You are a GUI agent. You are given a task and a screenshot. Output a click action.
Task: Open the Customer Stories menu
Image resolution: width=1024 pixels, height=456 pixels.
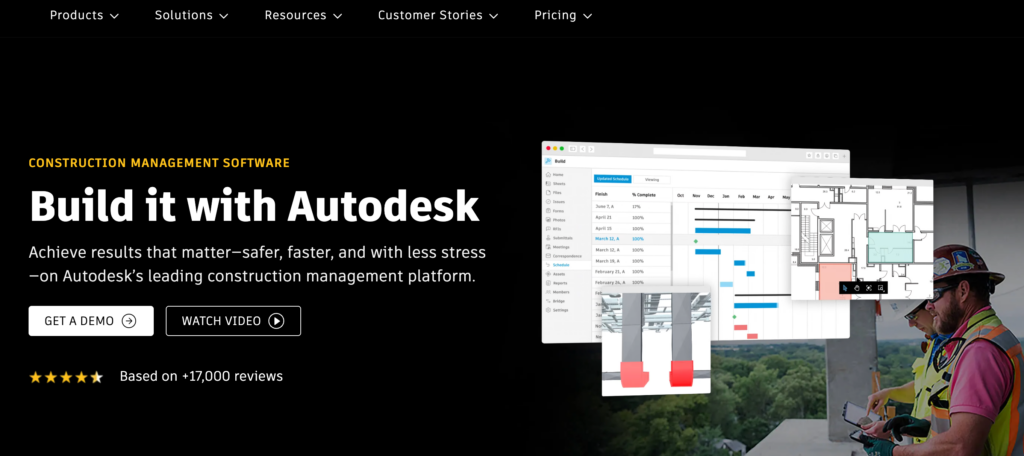coord(439,15)
